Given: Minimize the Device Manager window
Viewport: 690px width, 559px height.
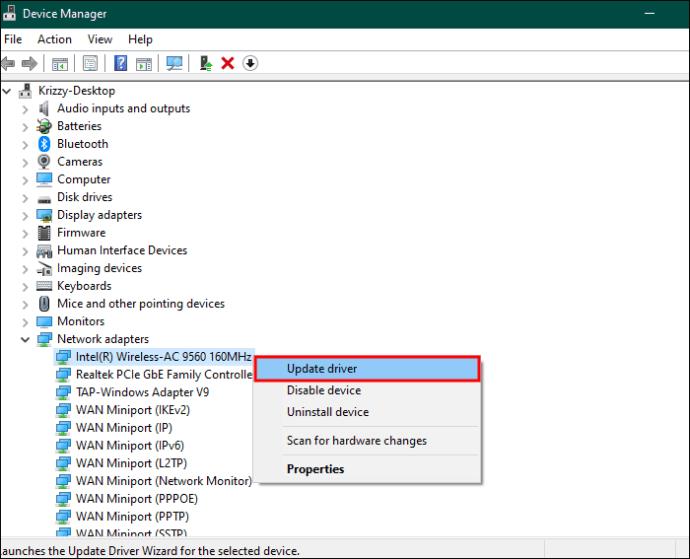Looking at the screenshot, I should 649,14.
